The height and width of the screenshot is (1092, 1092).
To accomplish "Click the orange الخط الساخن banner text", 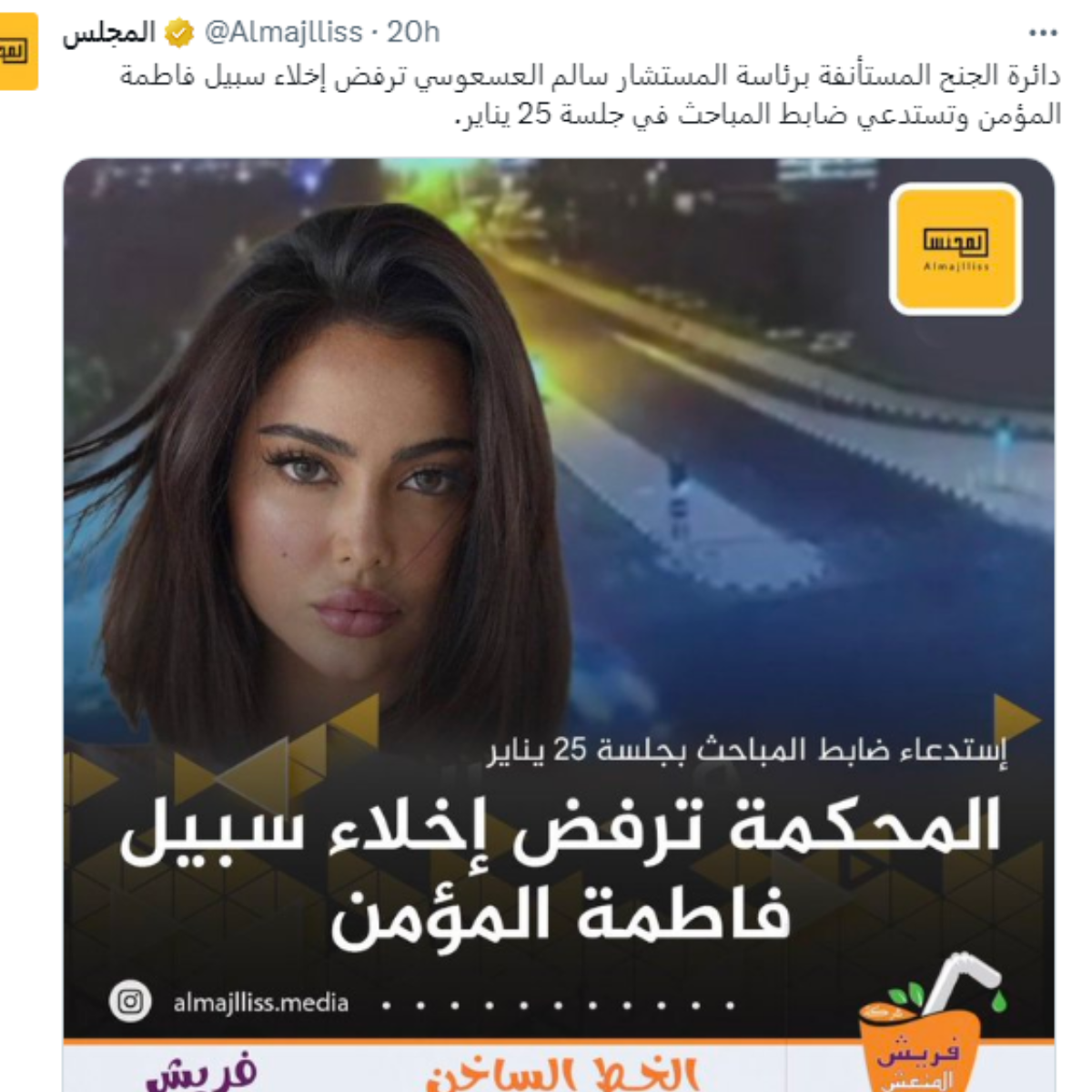I will click(561, 1074).
